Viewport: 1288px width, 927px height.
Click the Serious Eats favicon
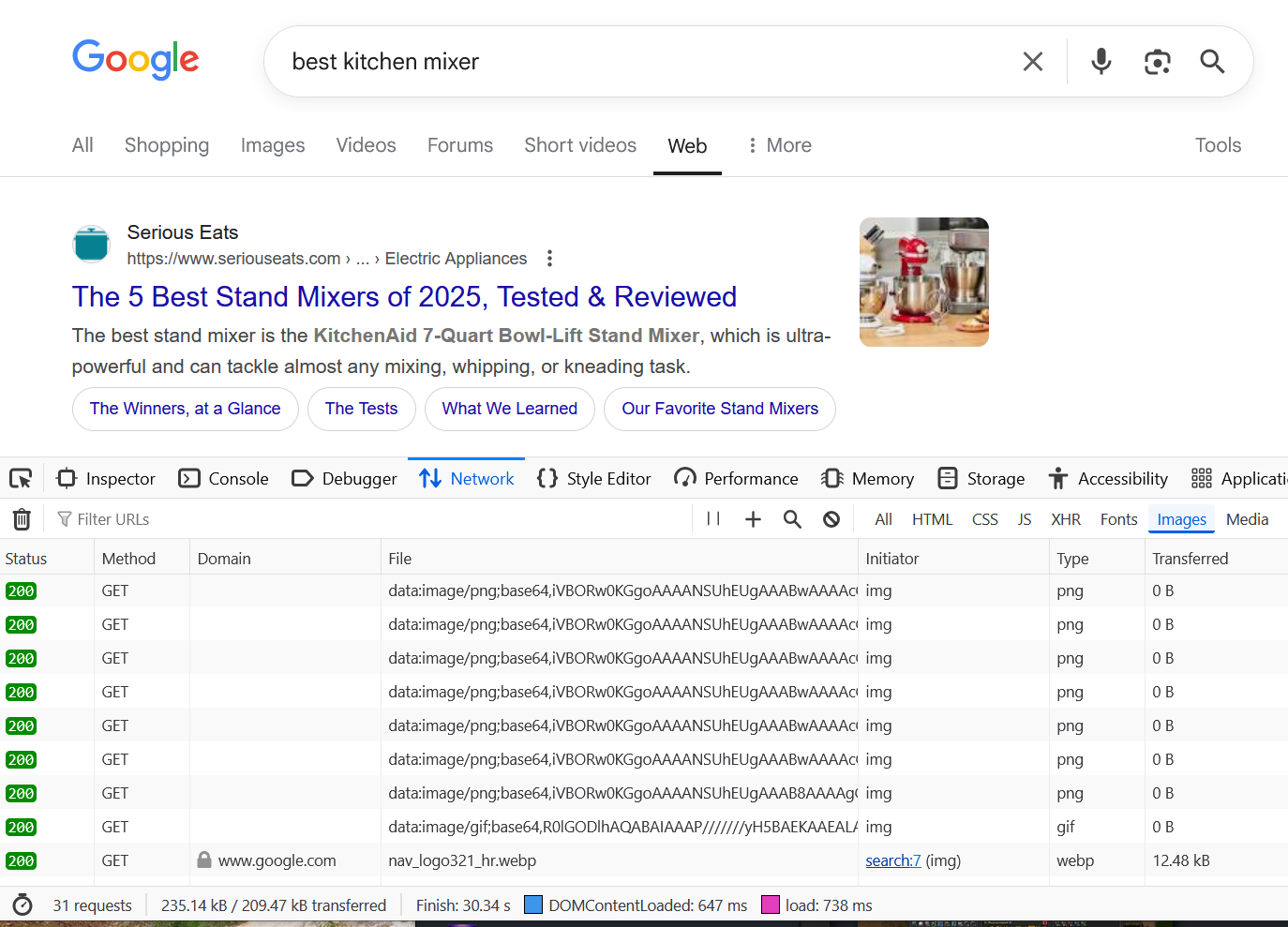92,245
